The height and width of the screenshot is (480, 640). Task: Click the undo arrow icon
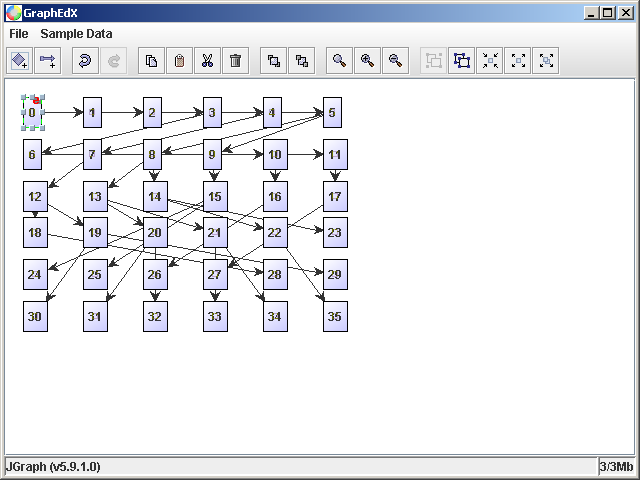point(85,61)
